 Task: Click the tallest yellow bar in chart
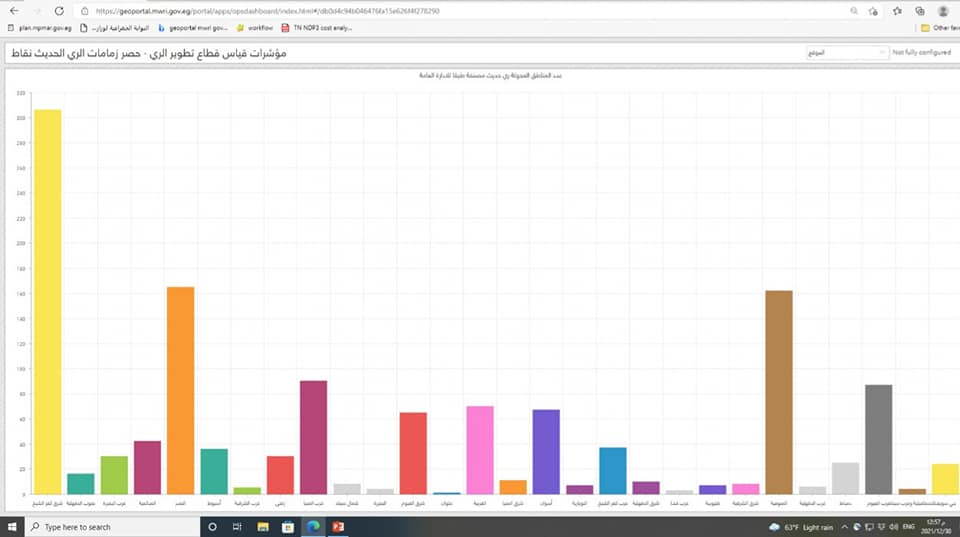pyautogui.click(x=47, y=300)
